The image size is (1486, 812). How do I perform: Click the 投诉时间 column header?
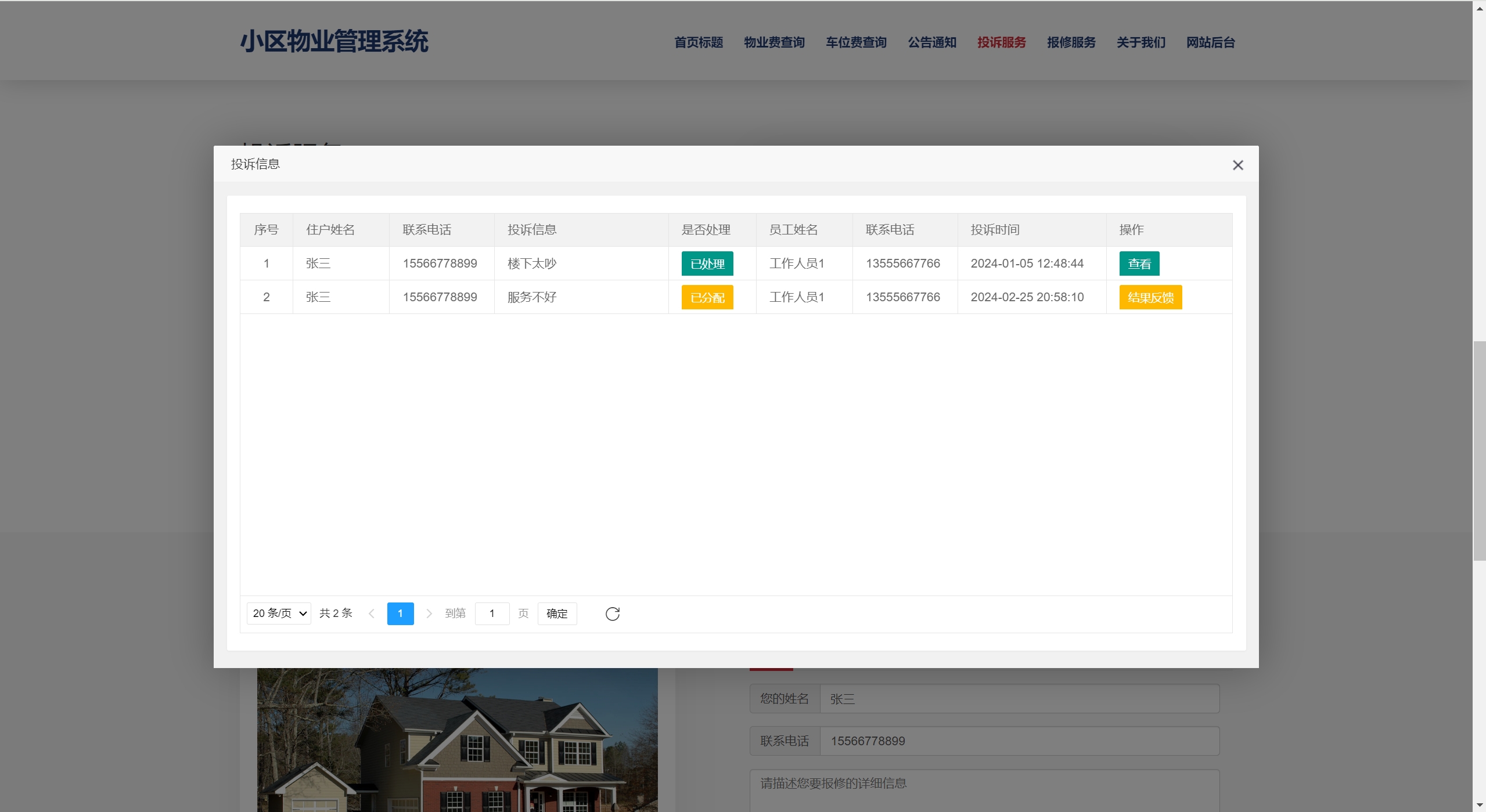[995, 230]
